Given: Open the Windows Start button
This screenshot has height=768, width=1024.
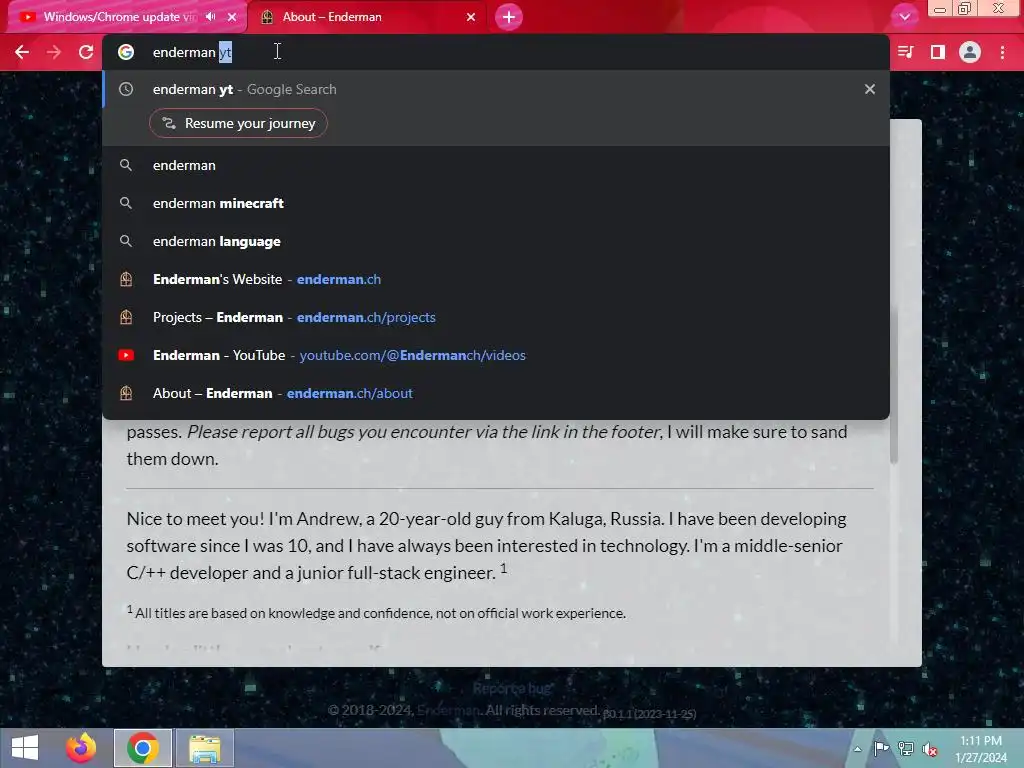Looking at the screenshot, I should [x=25, y=748].
